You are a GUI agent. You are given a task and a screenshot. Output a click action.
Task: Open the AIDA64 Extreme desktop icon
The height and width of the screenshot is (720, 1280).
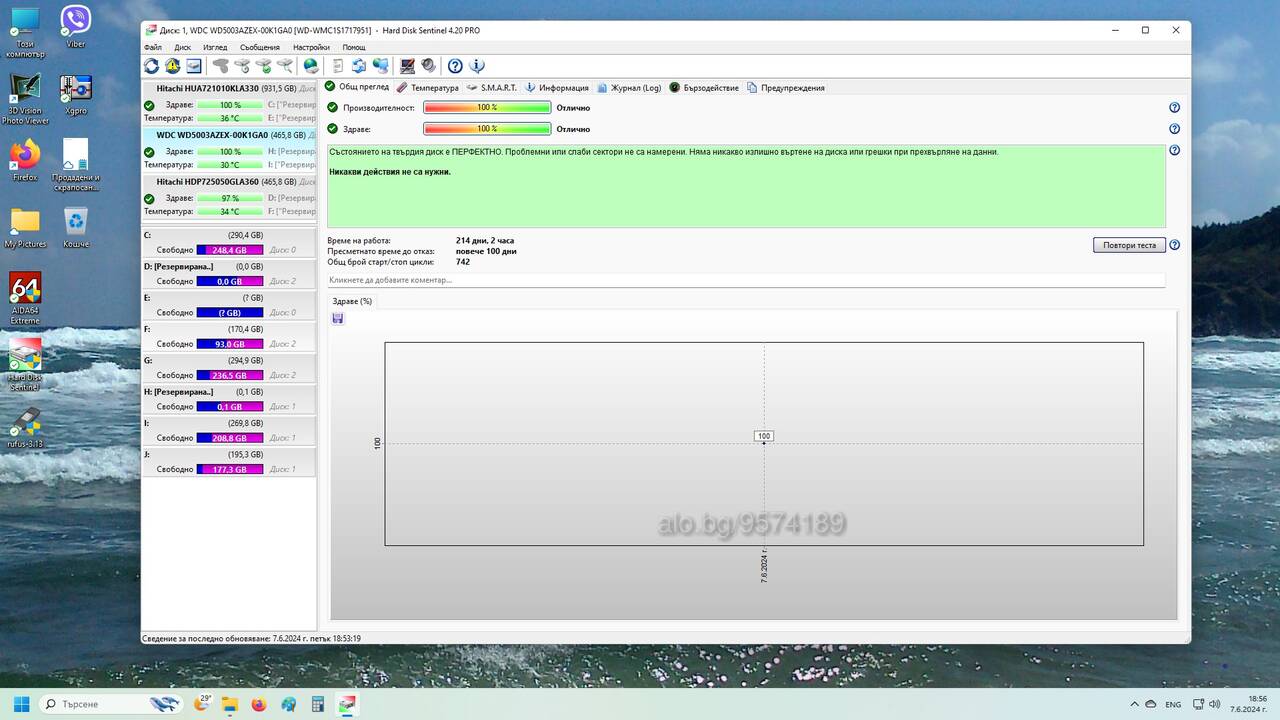click(x=25, y=298)
